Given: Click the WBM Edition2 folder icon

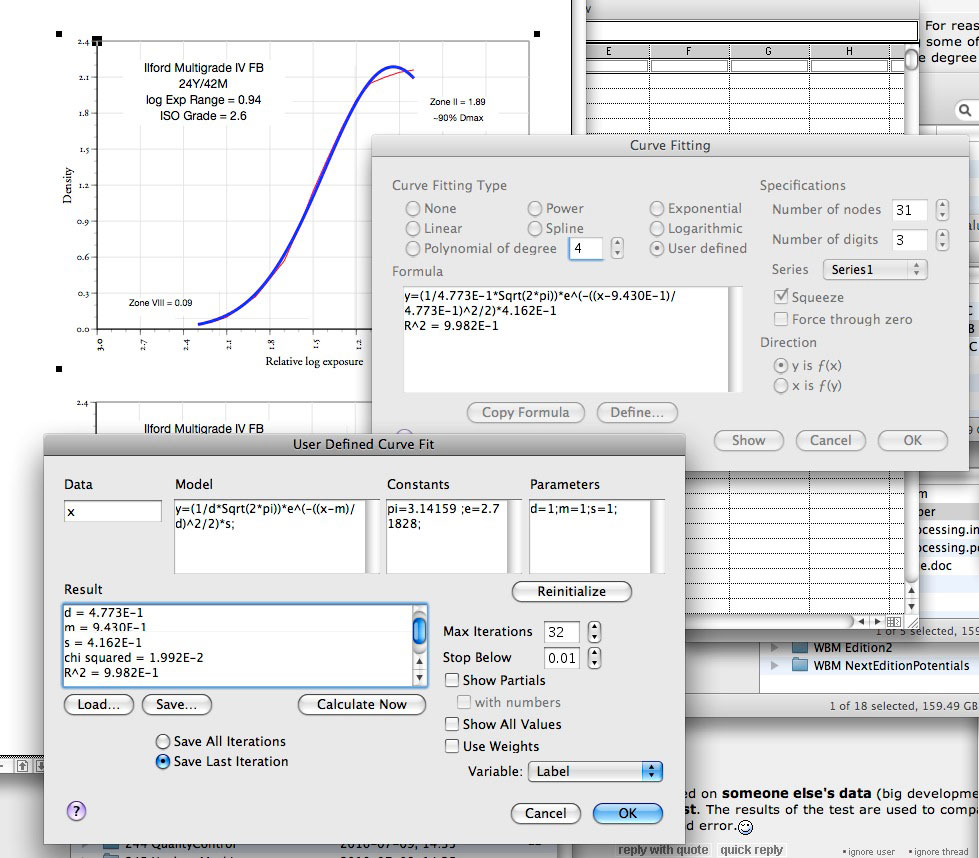Looking at the screenshot, I should 800,647.
